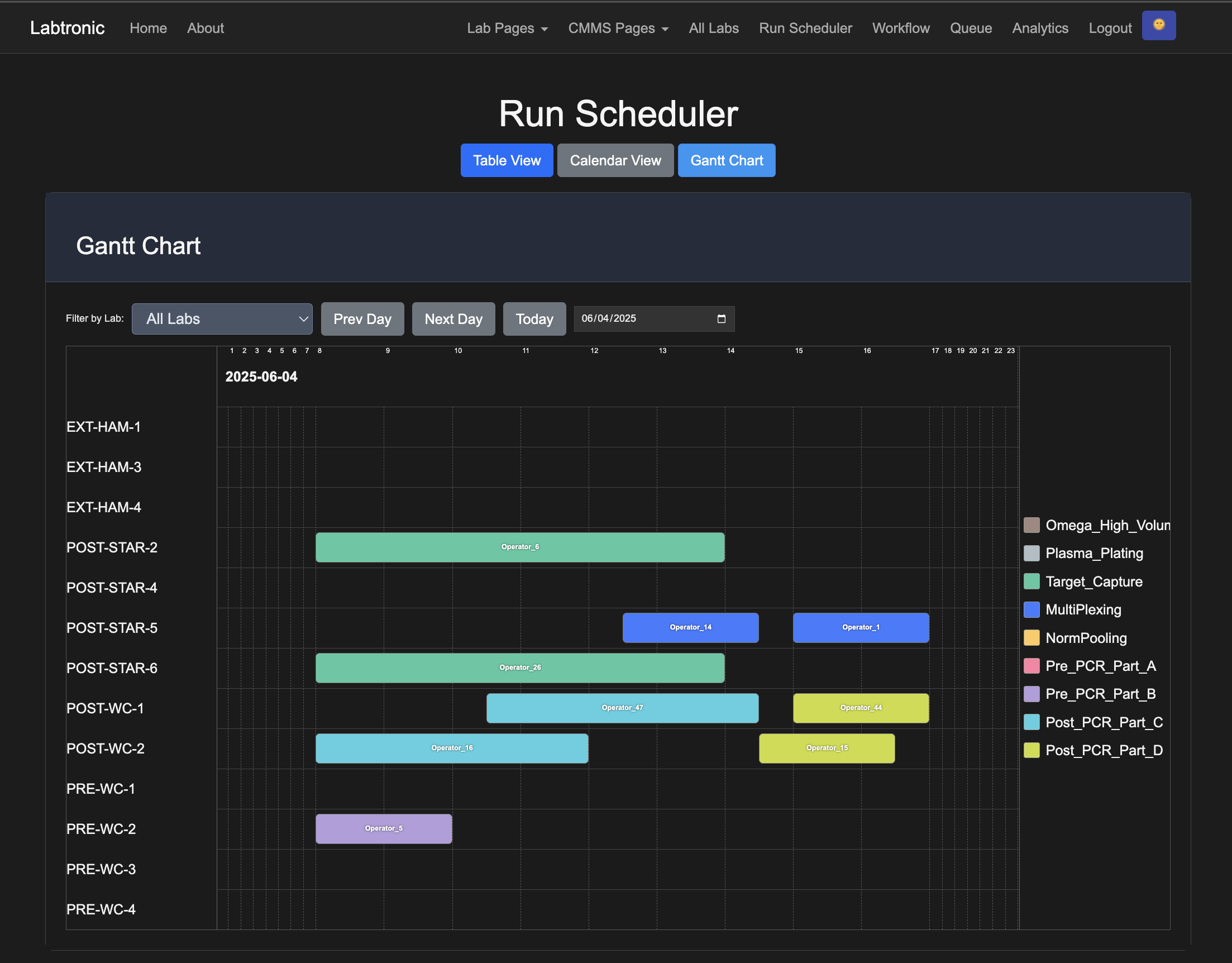Switch to Table View
The width and height of the screenshot is (1232, 963).
pyautogui.click(x=506, y=160)
